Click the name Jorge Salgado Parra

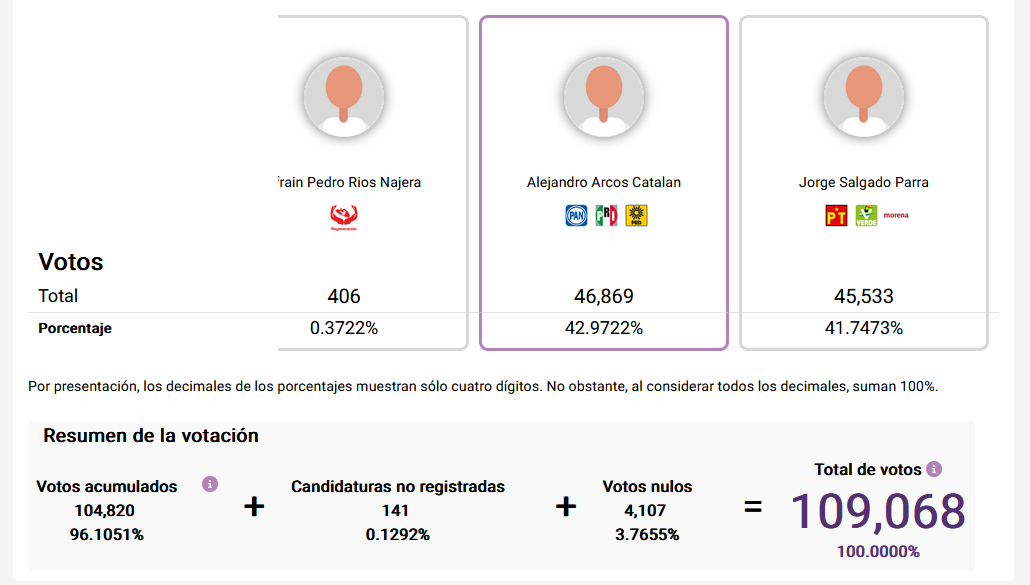click(x=863, y=182)
